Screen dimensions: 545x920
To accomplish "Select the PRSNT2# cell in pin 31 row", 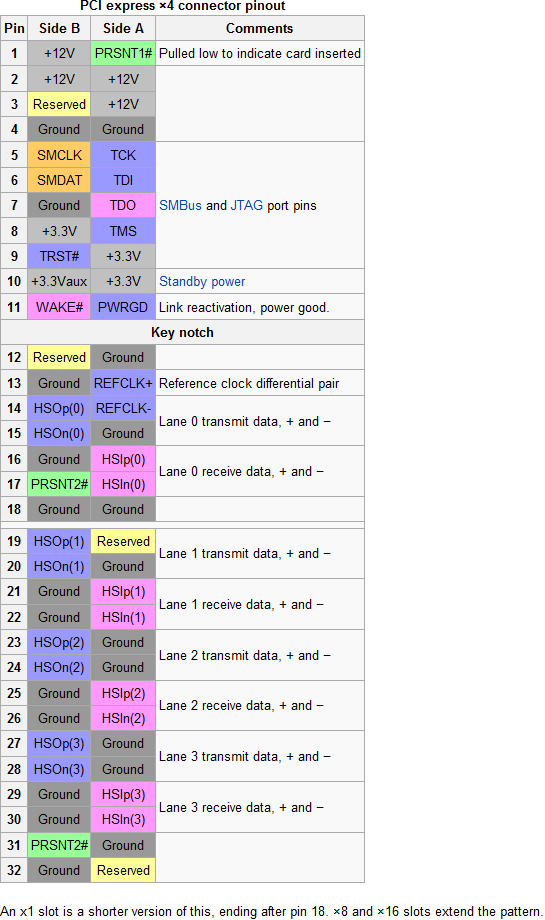I will tap(59, 845).
